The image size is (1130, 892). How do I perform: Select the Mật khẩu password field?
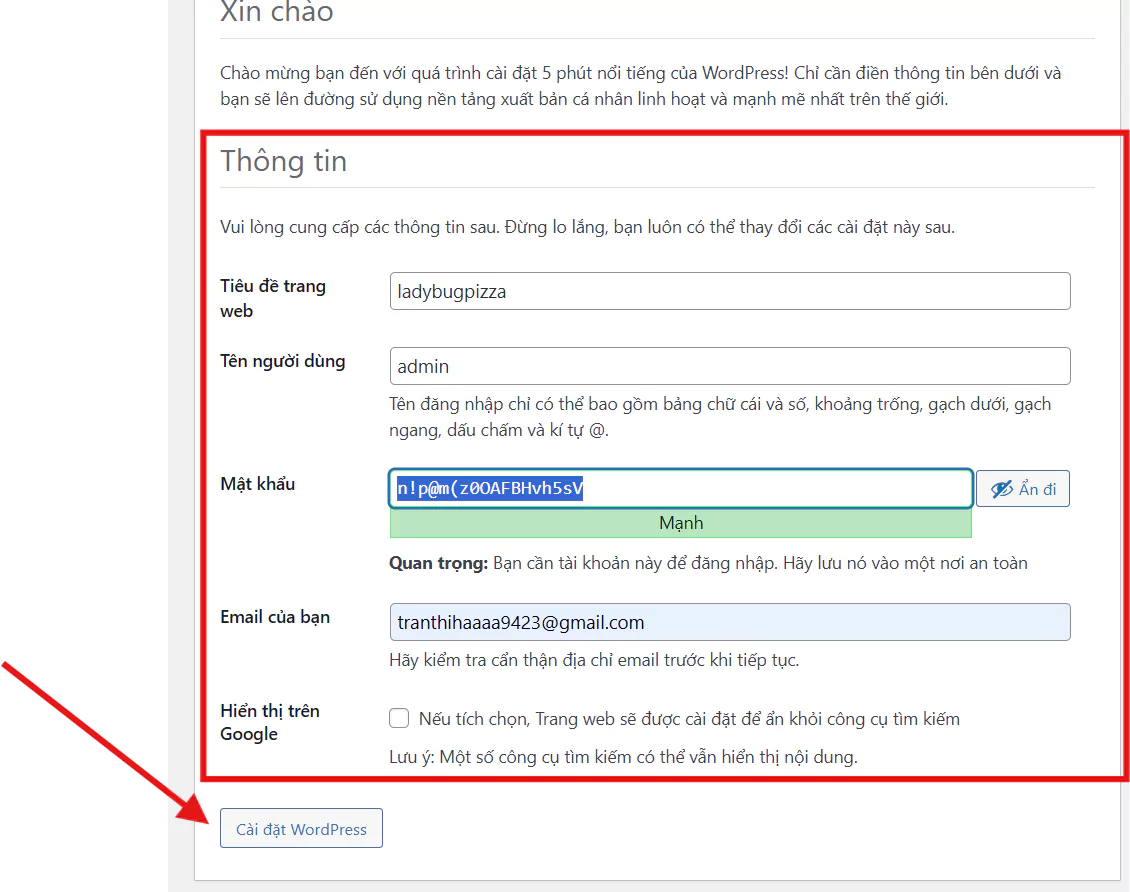[681, 489]
